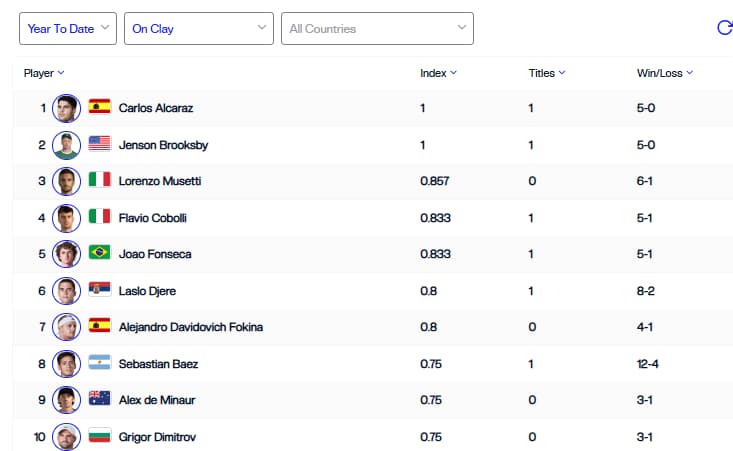The height and width of the screenshot is (451, 733).
Task: Click the Bulgarian flag beside Grigor Dimitrov
Action: click(100, 435)
